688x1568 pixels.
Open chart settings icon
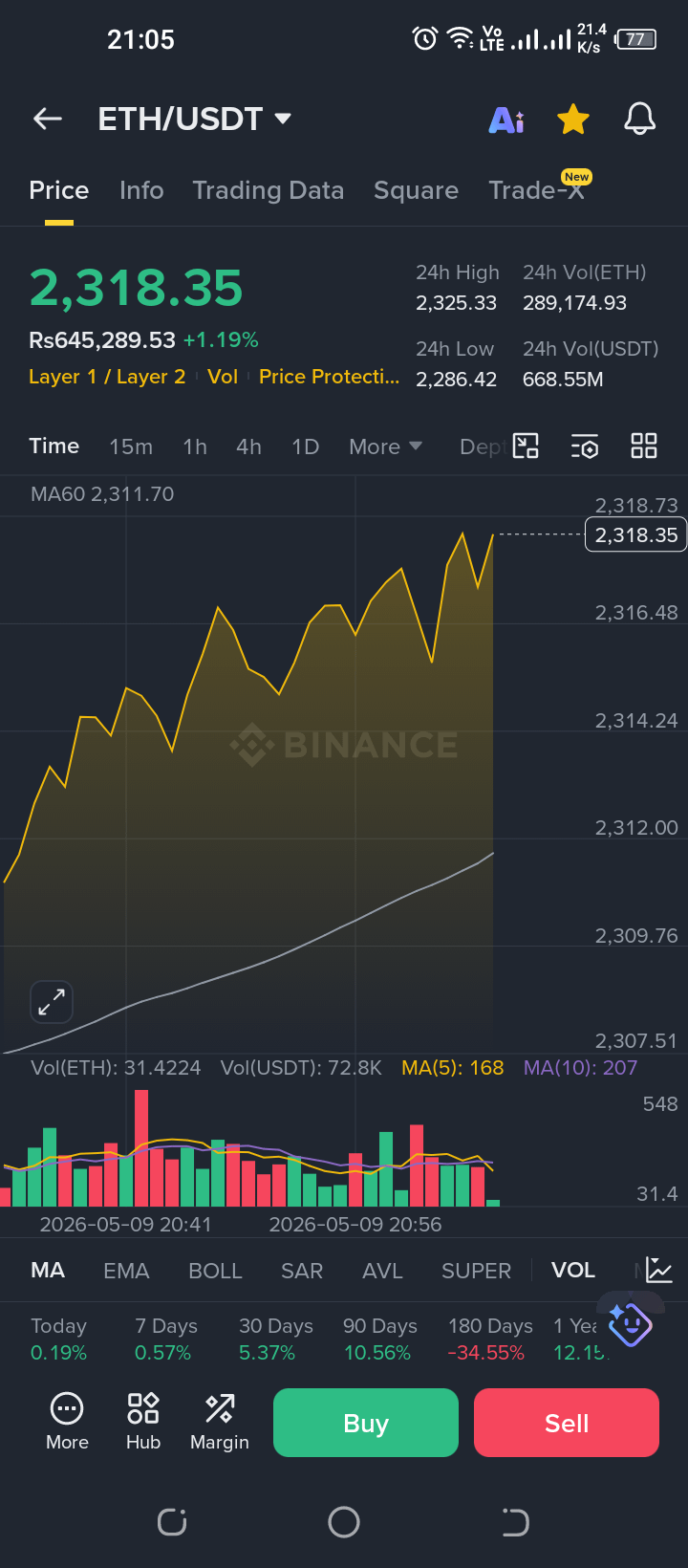pos(585,446)
